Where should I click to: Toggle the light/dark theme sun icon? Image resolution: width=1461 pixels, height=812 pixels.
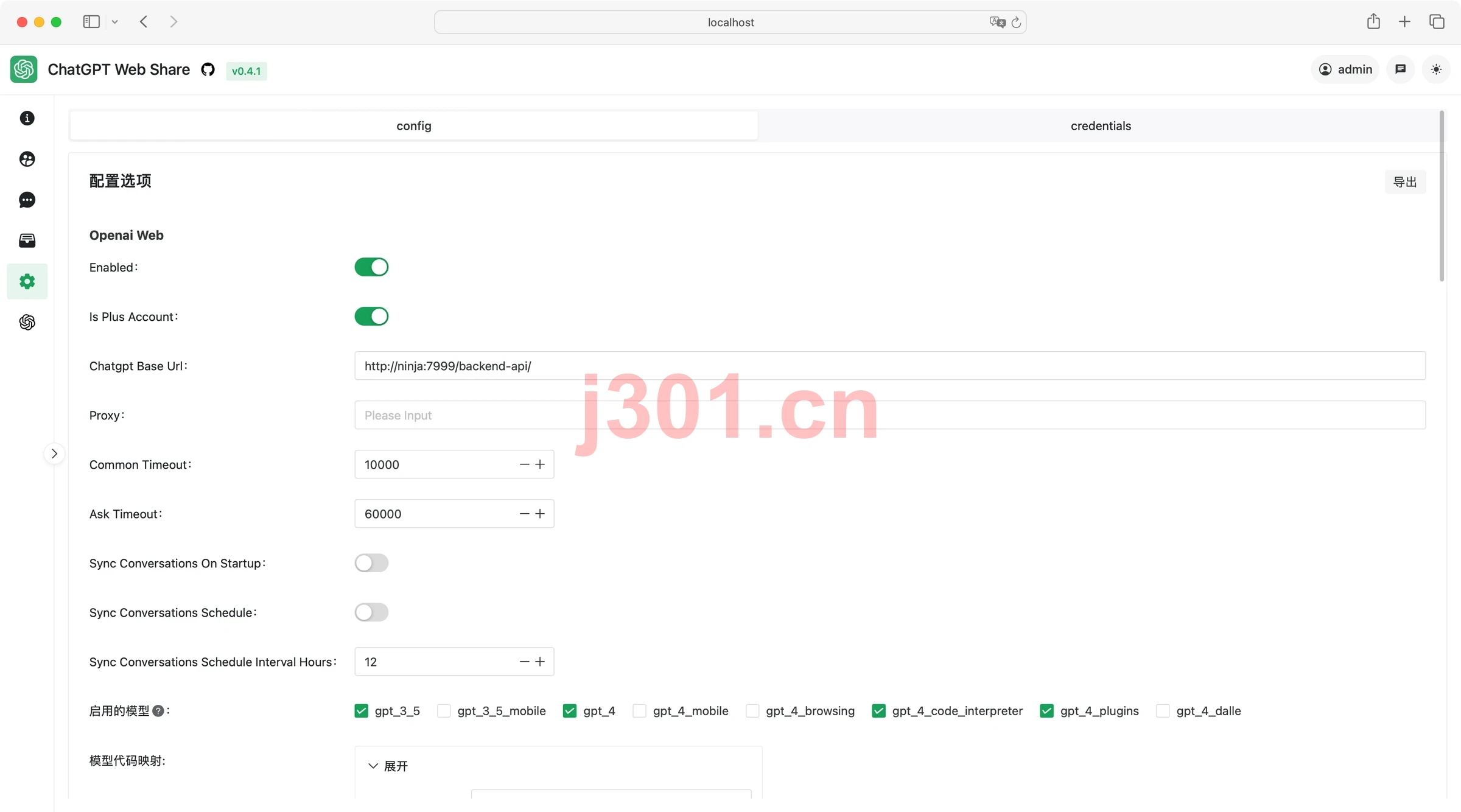pyautogui.click(x=1436, y=69)
